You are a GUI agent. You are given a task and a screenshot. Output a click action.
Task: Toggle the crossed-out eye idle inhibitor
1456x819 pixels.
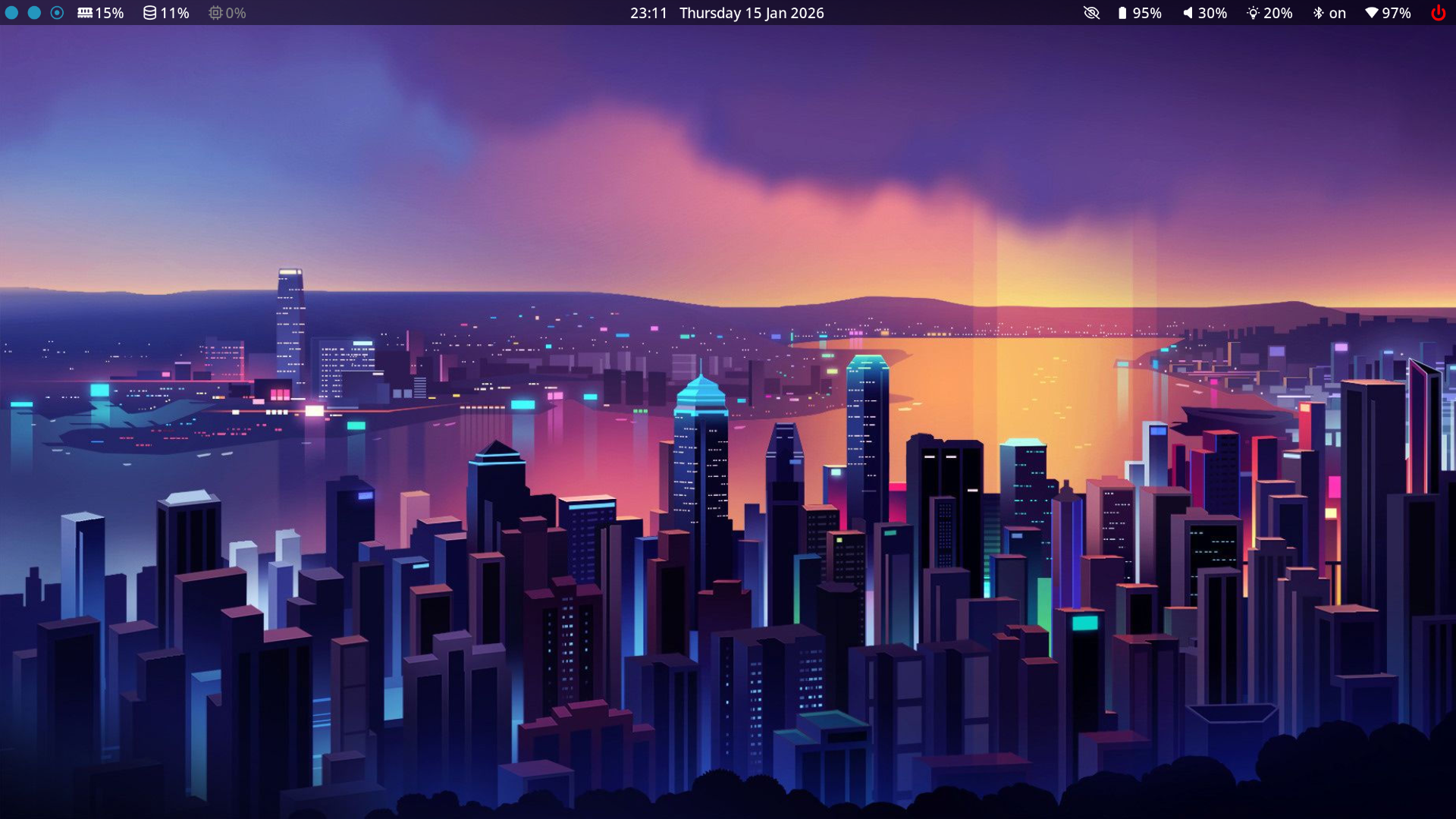coord(1091,13)
